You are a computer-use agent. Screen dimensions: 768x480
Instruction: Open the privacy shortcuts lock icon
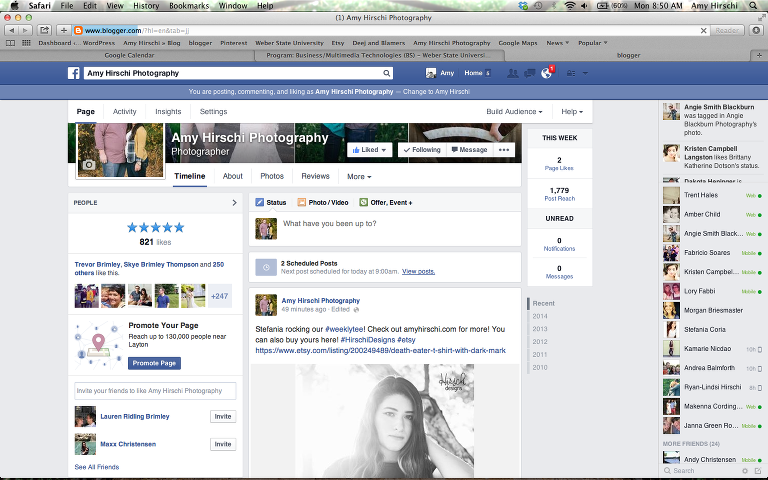coord(571,73)
